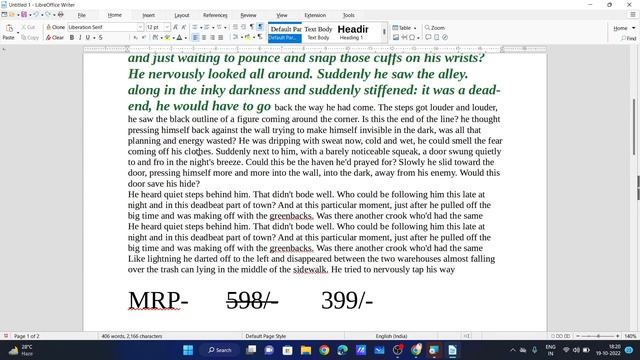
Task: Click the highlighting color marker swatch
Action: pos(167,38)
